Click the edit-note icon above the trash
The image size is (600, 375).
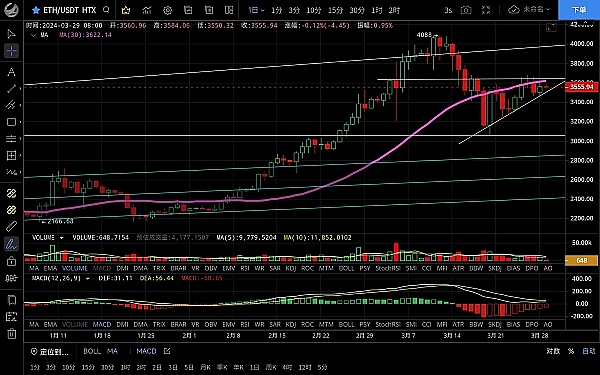[x=11, y=316]
